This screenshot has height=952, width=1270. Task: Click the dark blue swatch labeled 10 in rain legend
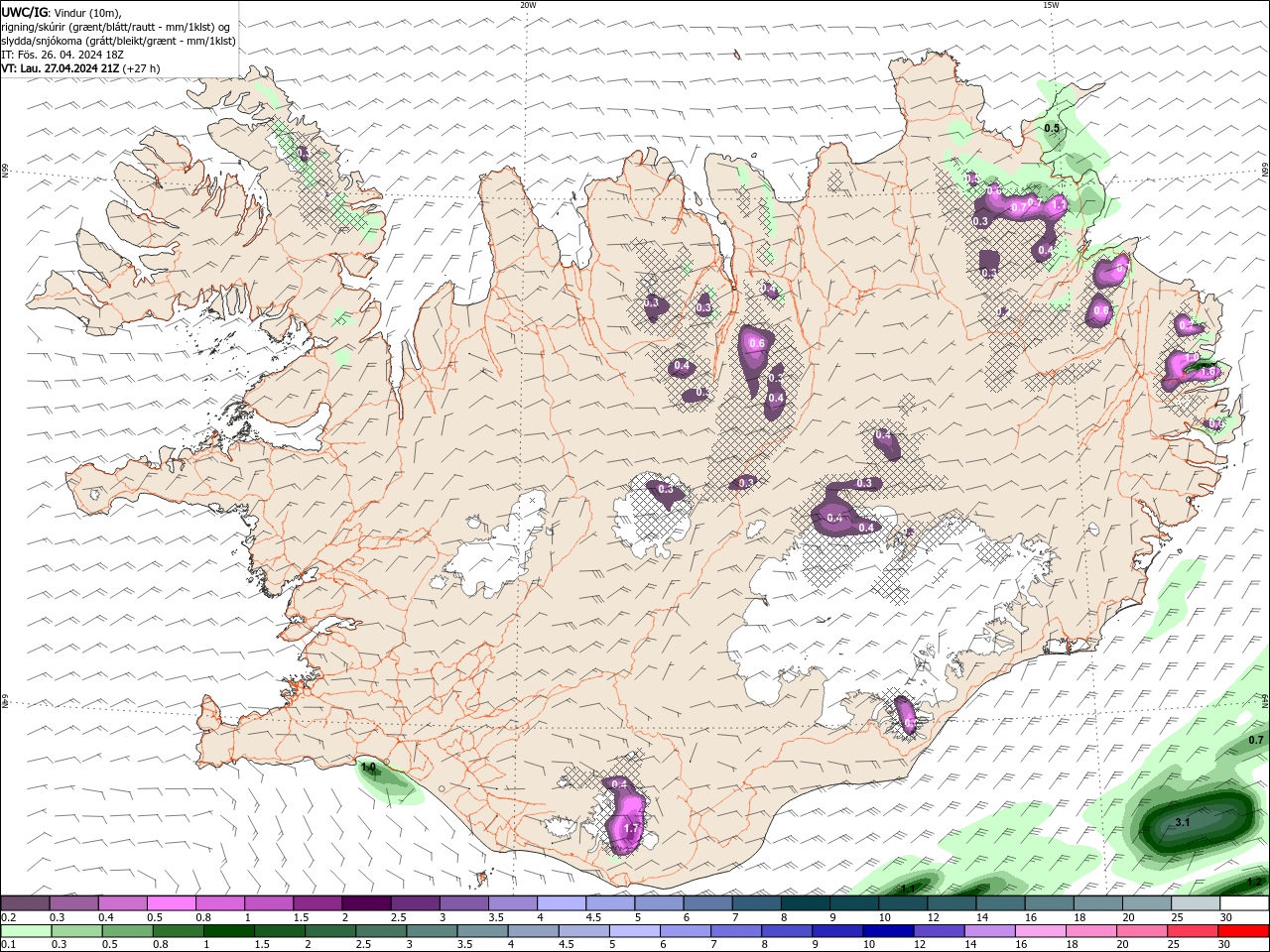click(x=887, y=931)
